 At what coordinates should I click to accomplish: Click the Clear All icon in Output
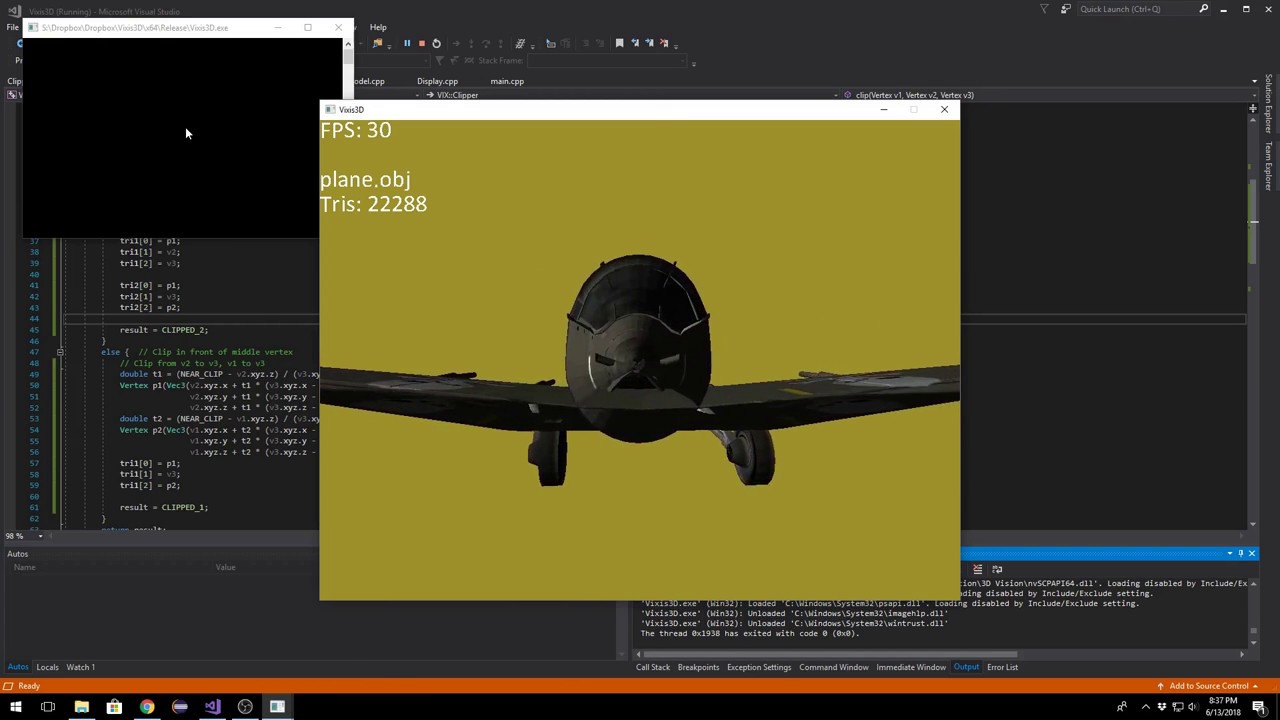point(978,569)
